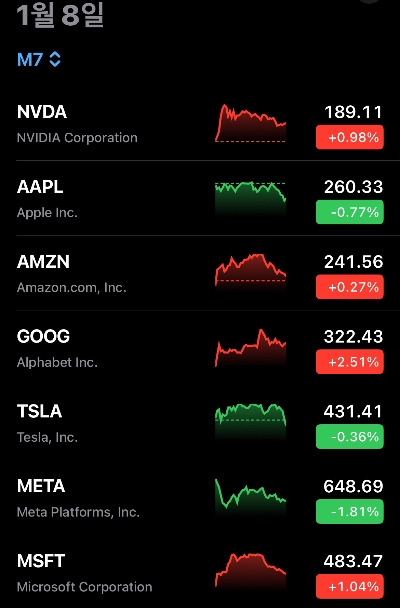
Task: Open AMZN sparkline chart
Action: (250, 271)
